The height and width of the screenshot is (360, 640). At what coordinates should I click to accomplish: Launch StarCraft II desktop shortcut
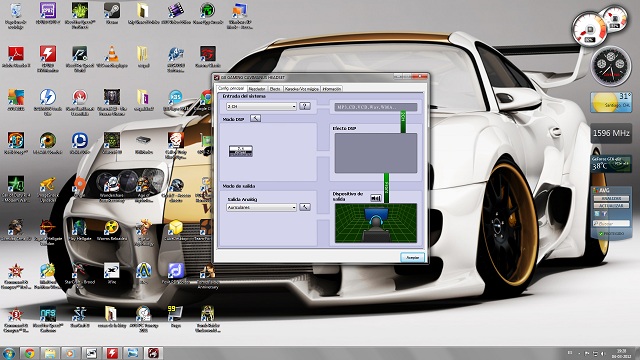click(x=79, y=317)
